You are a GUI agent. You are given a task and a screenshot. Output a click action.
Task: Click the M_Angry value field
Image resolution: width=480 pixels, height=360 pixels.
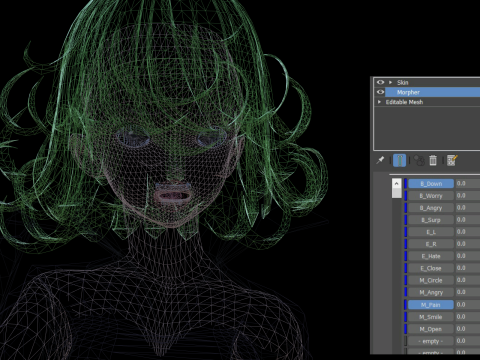tap(468, 292)
